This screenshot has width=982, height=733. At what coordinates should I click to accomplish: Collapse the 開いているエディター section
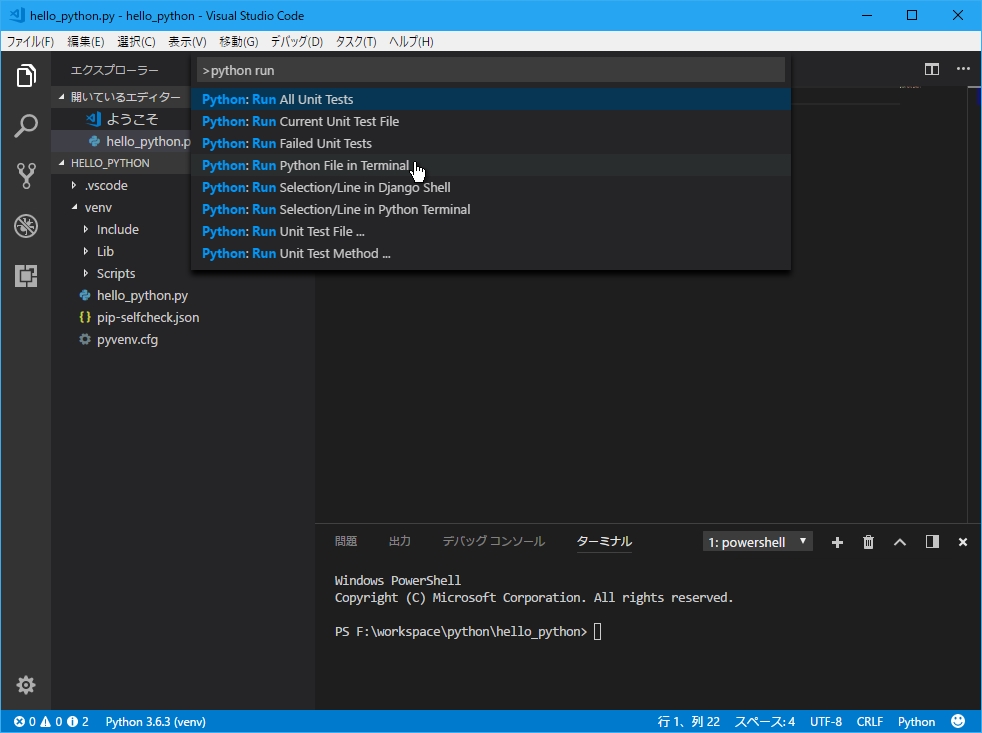pyautogui.click(x=61, y=96)
